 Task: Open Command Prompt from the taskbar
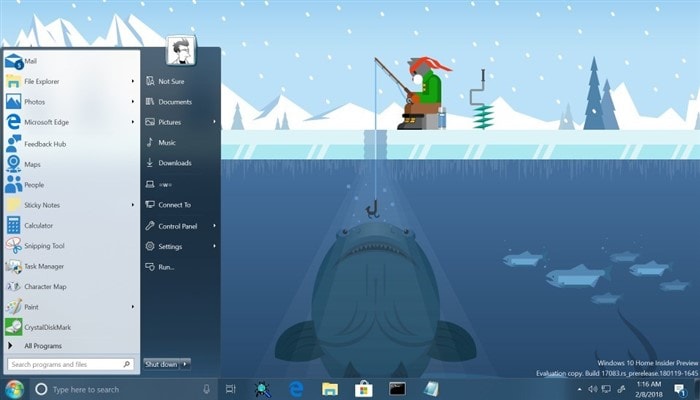(x=397, y=389)
